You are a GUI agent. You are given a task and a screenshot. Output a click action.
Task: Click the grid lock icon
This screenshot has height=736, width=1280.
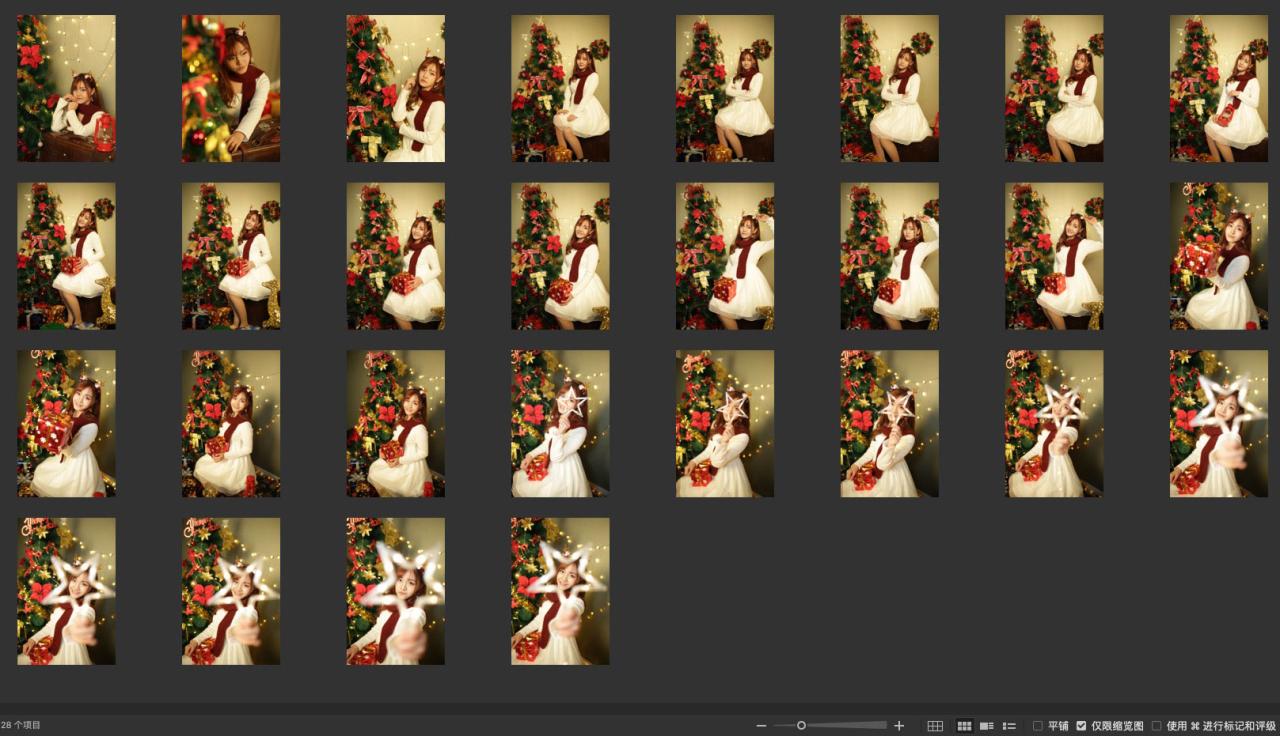coord(935,726)
